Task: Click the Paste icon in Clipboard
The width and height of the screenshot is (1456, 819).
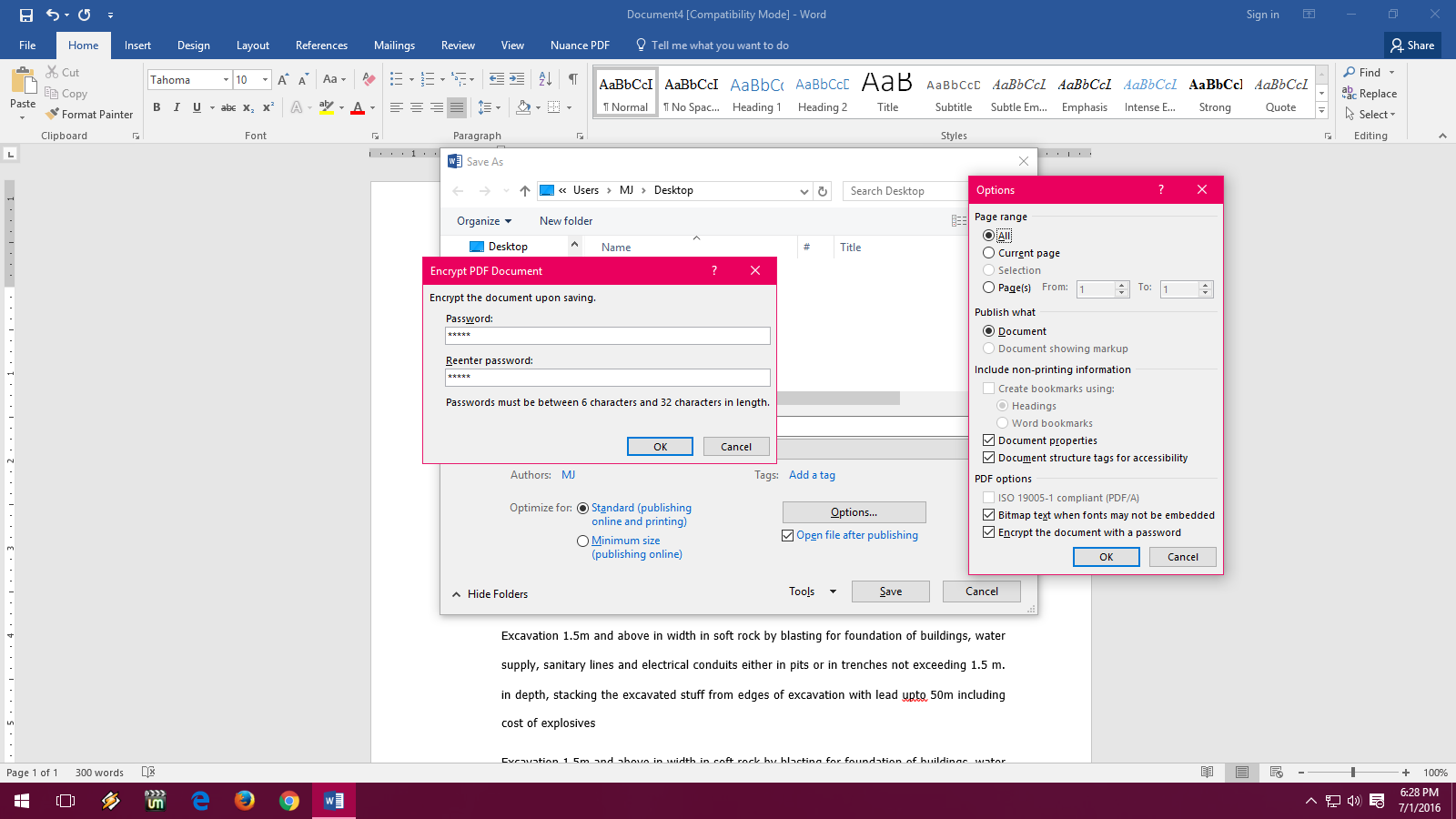Action: pyautogui.click(x=23, y=82)
